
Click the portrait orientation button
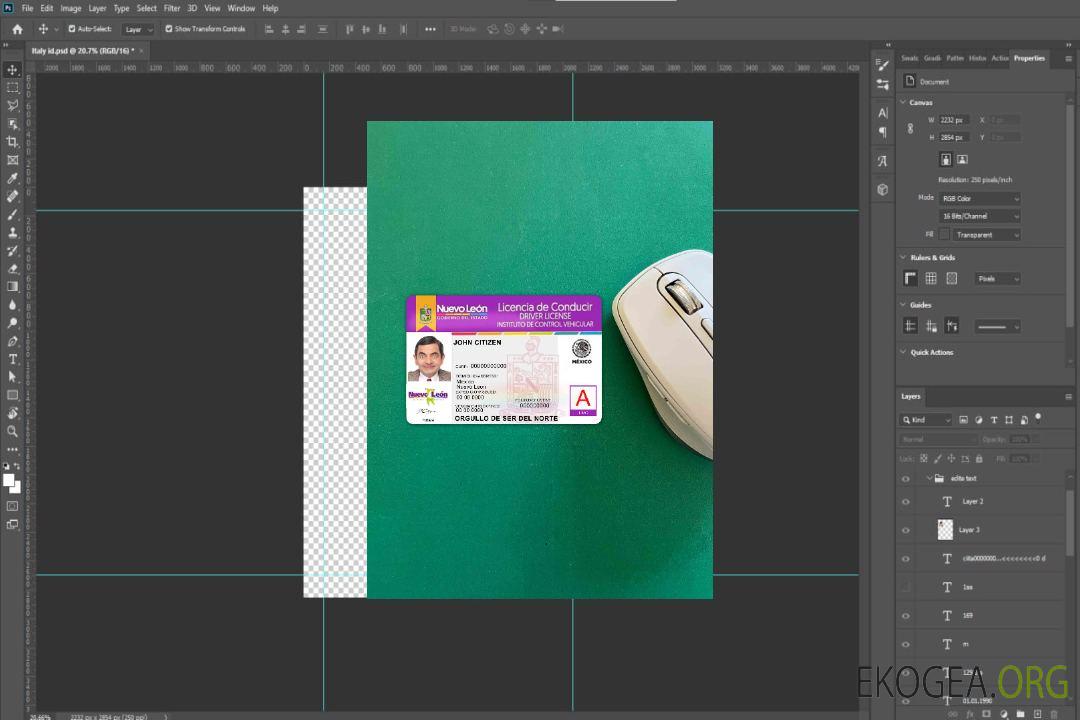click(946, 159)
